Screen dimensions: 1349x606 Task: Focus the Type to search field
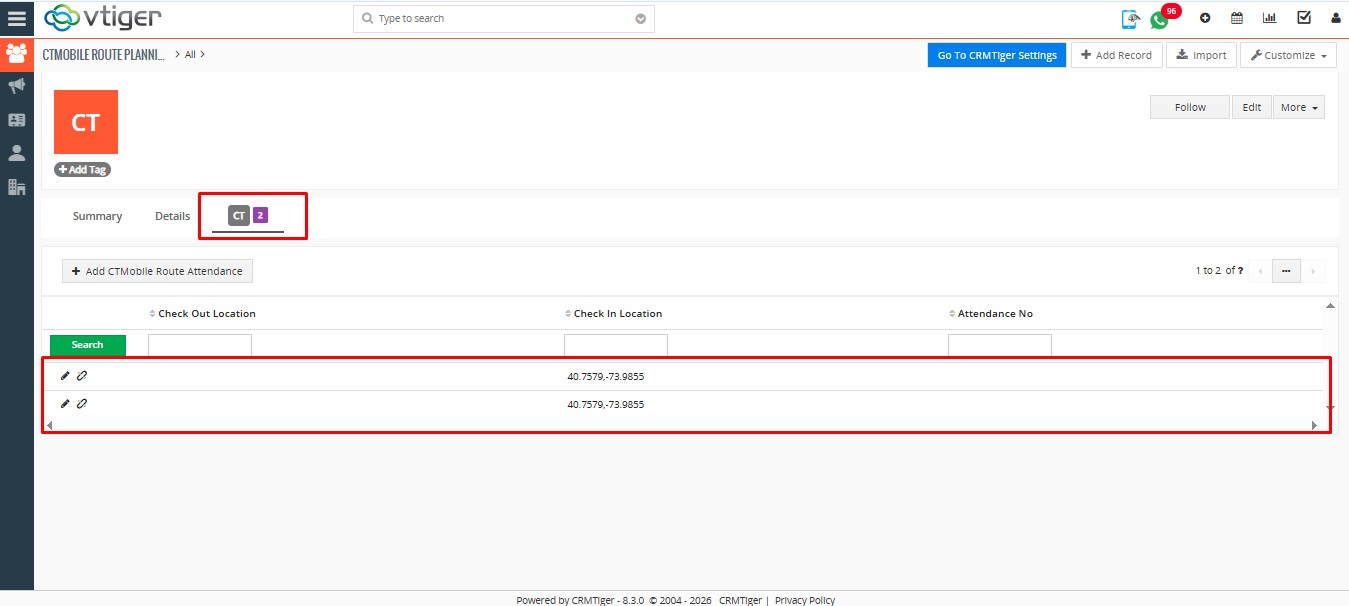point(504,18)
